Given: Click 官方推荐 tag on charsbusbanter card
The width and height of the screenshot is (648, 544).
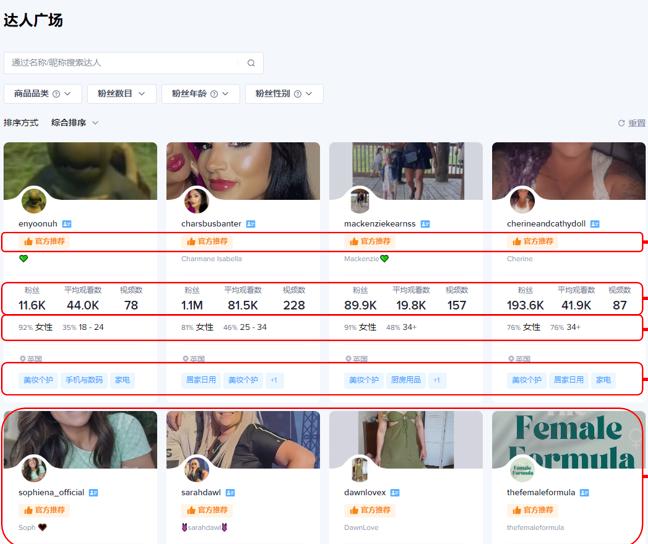Looking at the screenshot, I should pos(207,241).
